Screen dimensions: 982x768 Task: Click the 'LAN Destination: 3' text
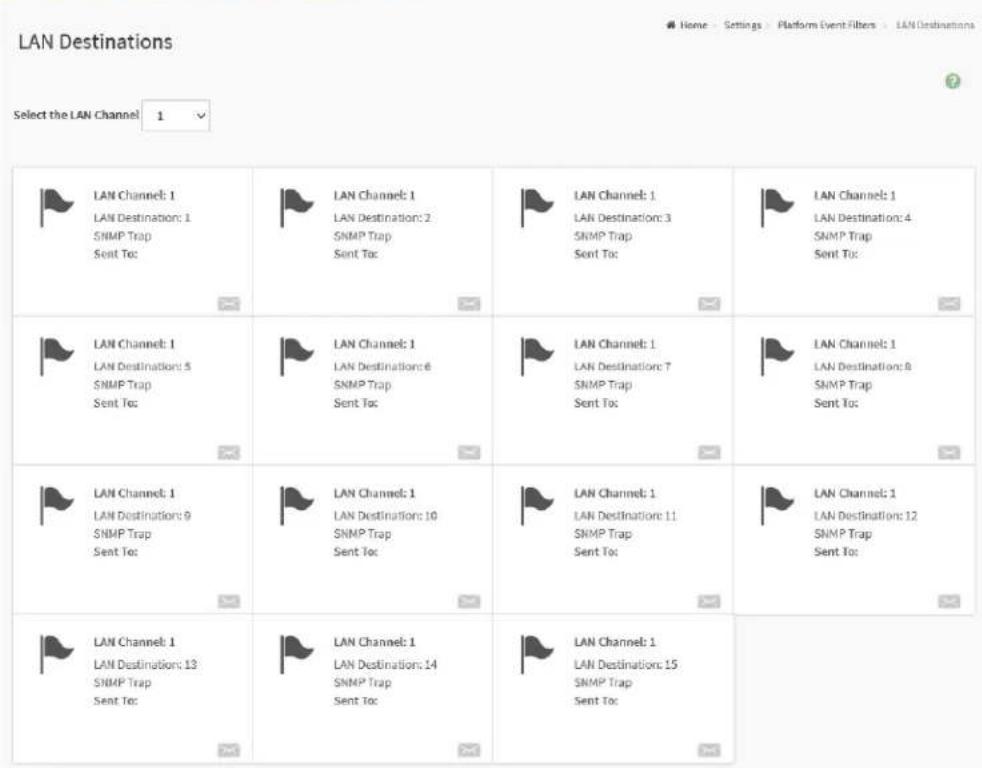[623, 218]
